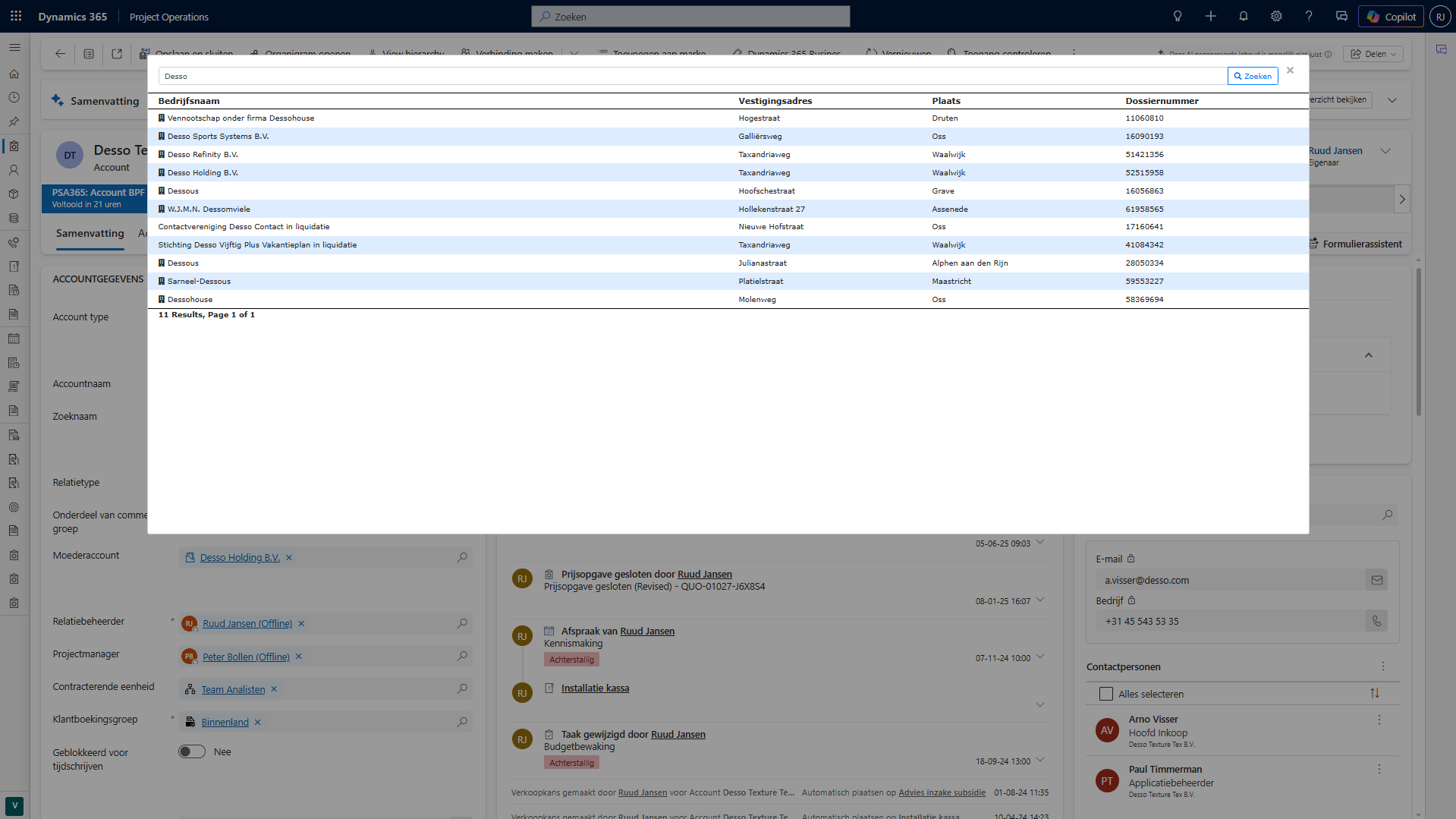Expand the Ruud Jansen owner chevron
1456x819 pixels.
point(1385,151)
